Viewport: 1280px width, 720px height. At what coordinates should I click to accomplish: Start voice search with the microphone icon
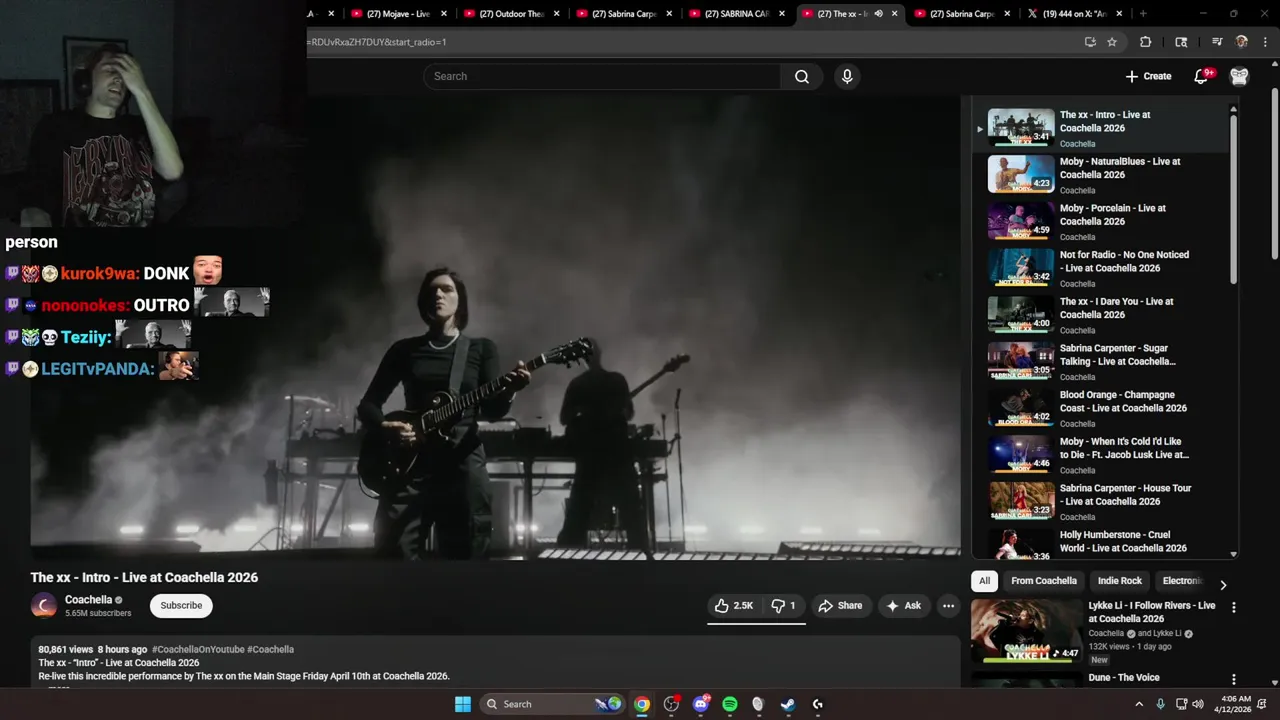847,76
